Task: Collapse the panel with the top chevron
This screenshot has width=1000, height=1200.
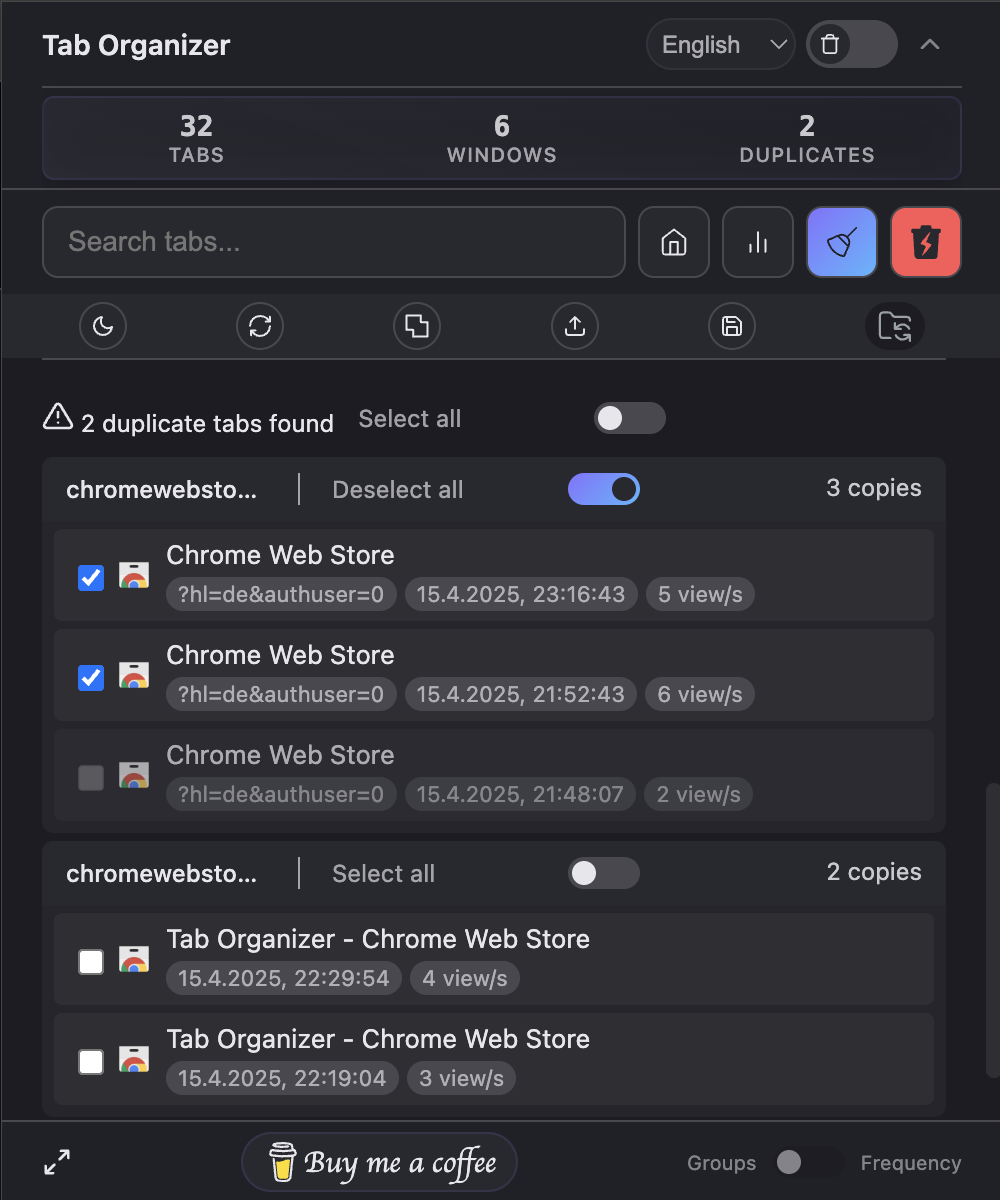Action: click(930, 44)
